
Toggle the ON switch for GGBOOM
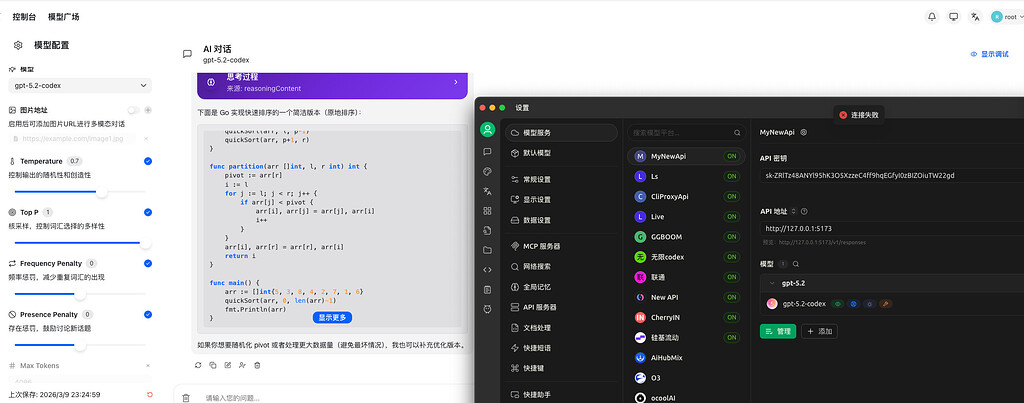(731, 236)
